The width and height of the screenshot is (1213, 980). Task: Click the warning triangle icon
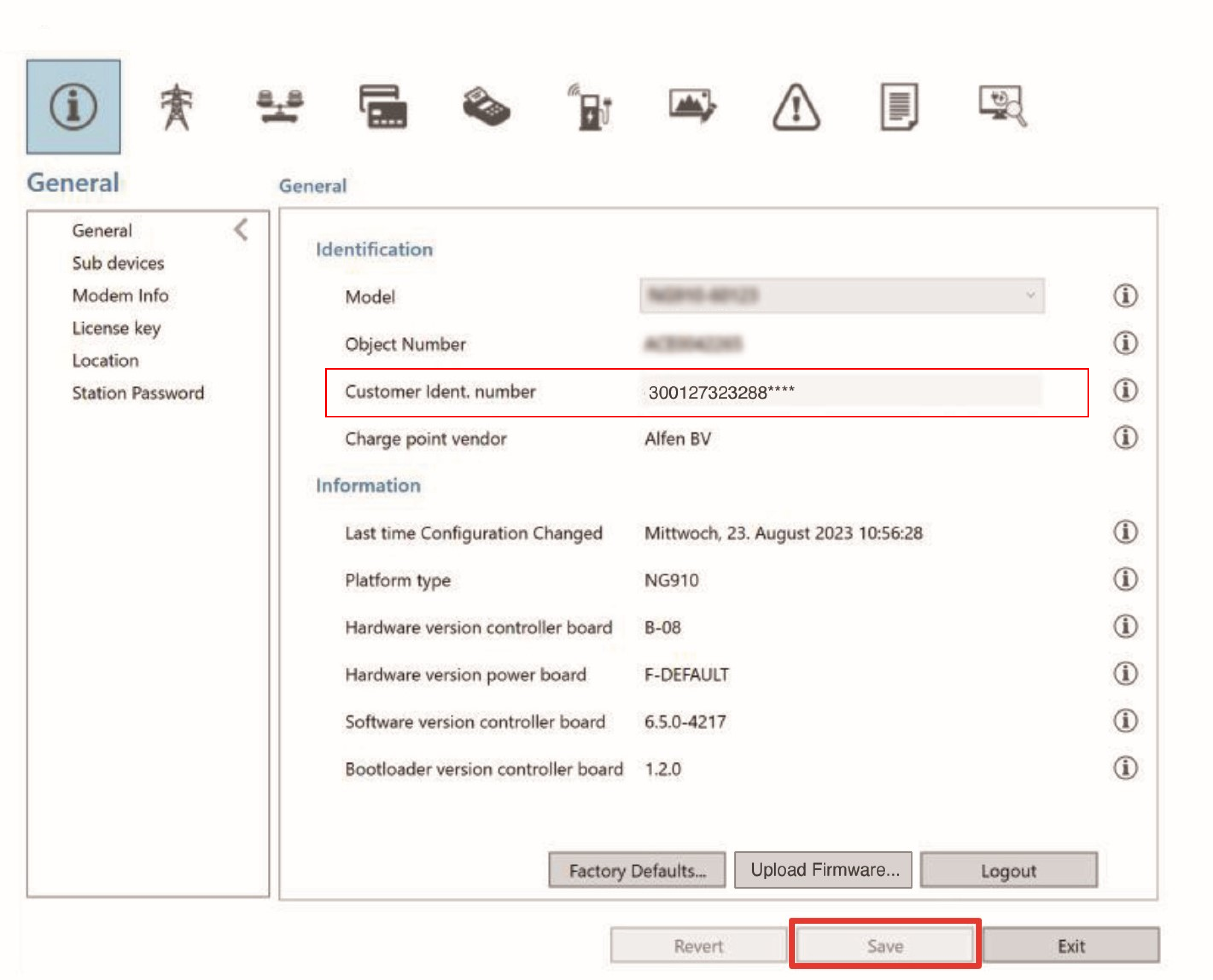[x=796, y=107]
